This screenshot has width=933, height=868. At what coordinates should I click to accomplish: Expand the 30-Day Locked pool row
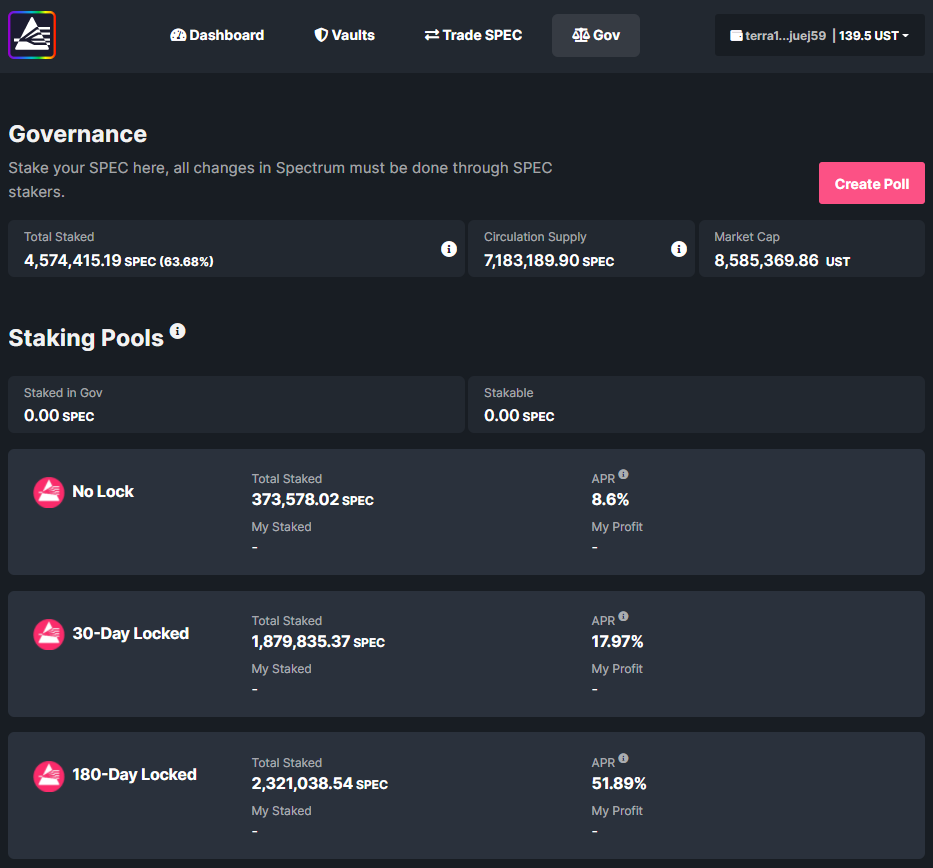point(466,654)
